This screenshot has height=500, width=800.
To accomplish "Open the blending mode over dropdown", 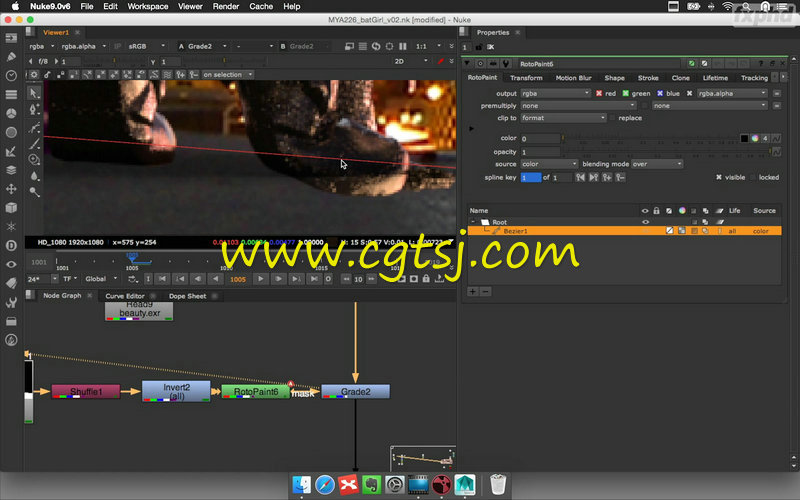I will 657,164.
